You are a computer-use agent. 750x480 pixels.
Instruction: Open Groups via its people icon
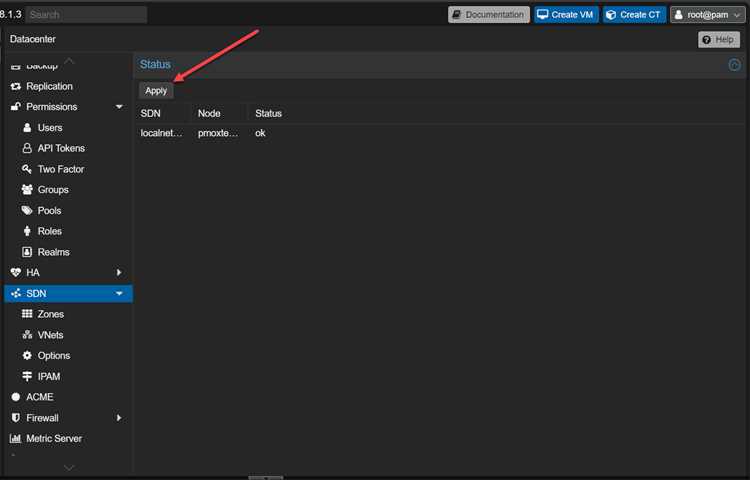[27, 190]
